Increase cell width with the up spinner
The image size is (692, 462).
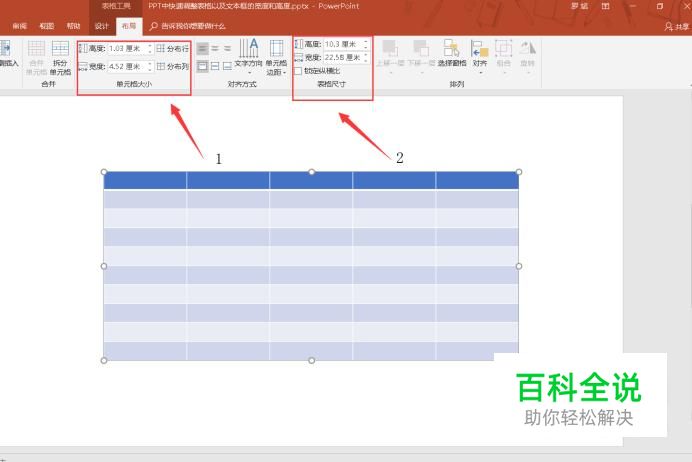coord(150,64)
